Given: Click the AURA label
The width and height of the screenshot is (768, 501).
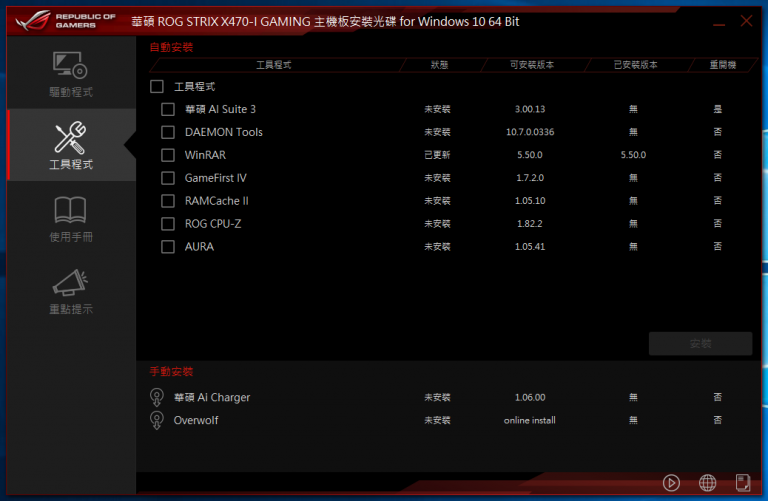Looking at the screenshot, I should point(199,246).
